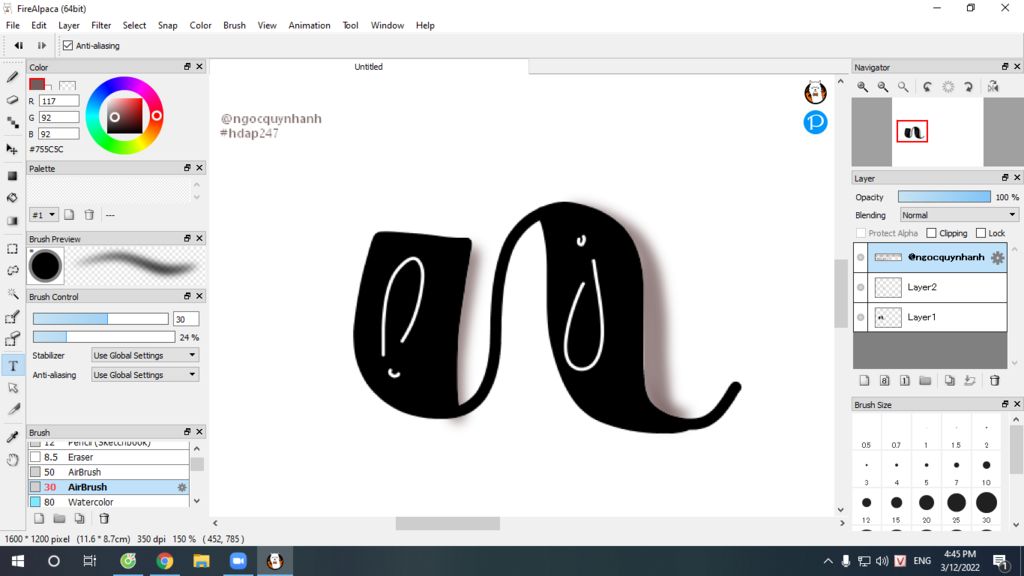Toggle visibility of @ngocquynhanh layer
The image size is (1024, 576).
tap(861, 257)
